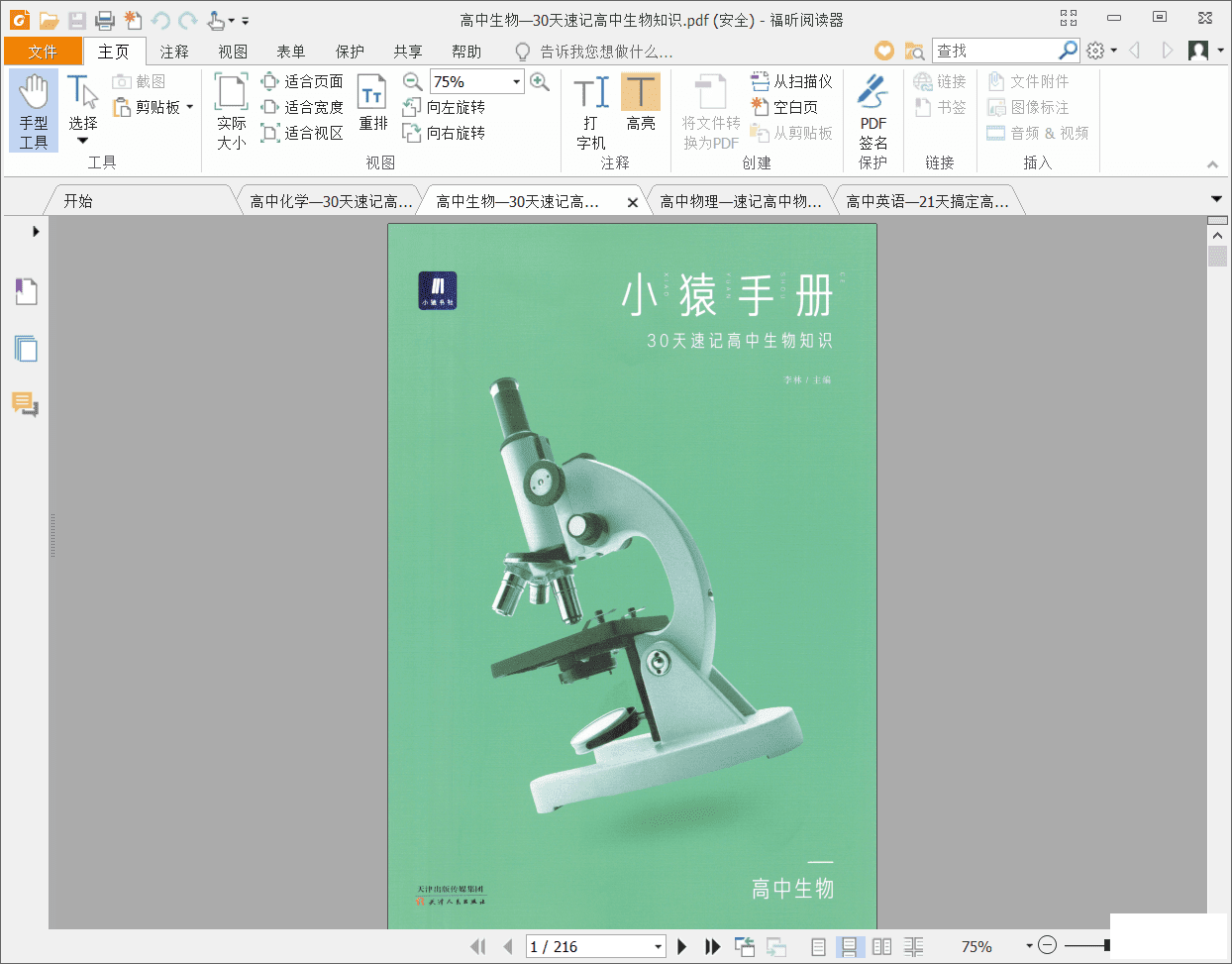The height and width of the screenshot is (964, 1232).
Task: Click the redo arrow icon
Action: point(188,20)
